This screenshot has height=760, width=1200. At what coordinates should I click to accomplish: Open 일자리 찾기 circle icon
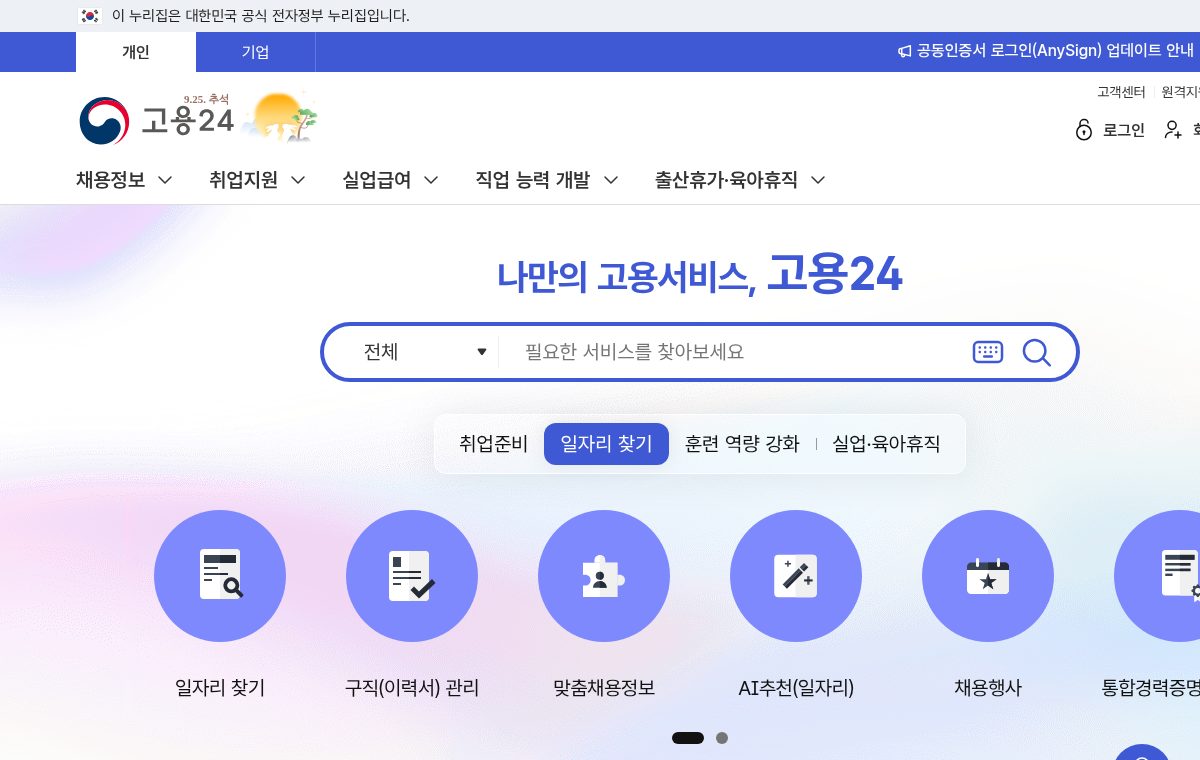220,576
